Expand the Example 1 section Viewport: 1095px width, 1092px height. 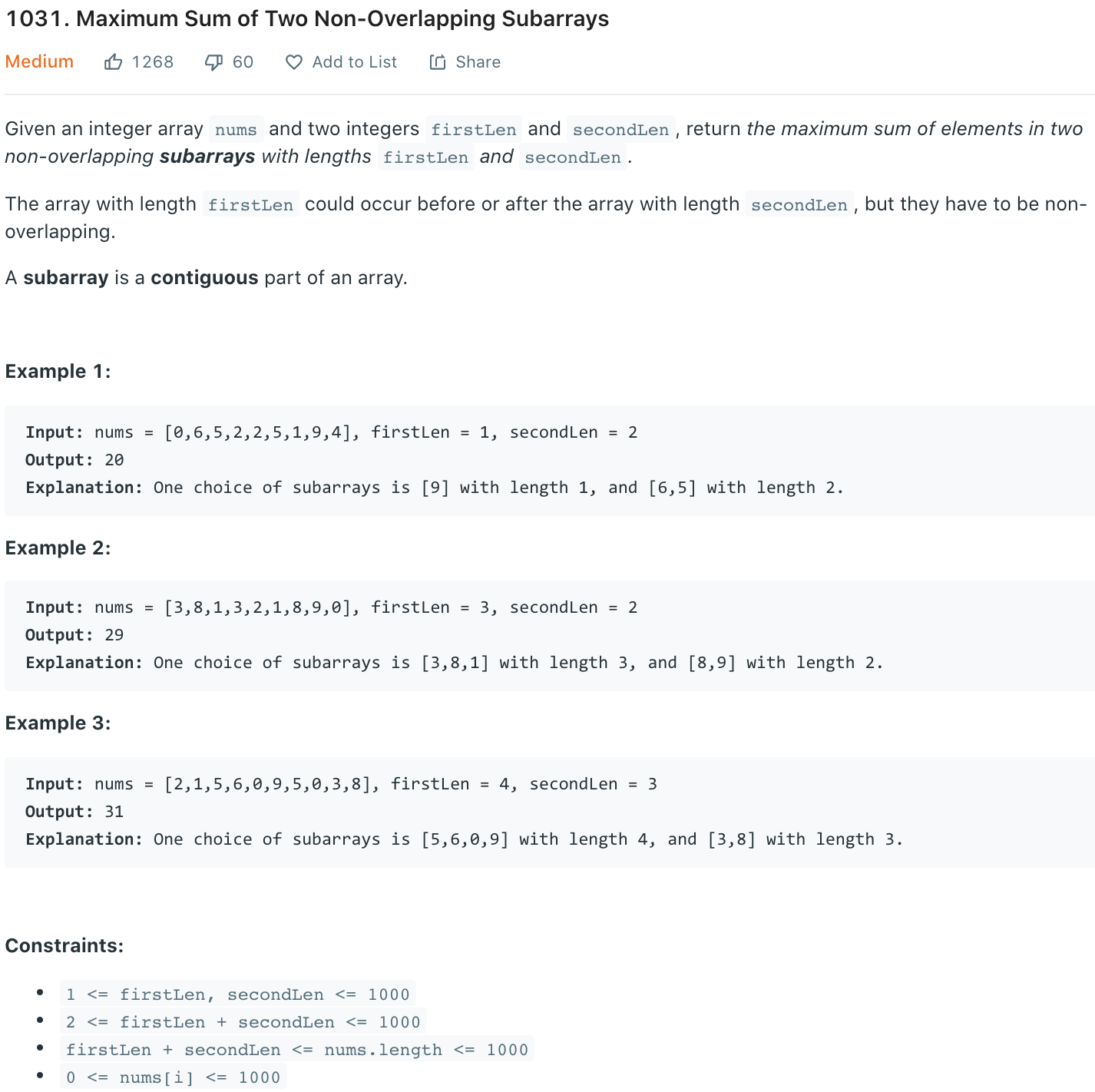coord(58,371)
